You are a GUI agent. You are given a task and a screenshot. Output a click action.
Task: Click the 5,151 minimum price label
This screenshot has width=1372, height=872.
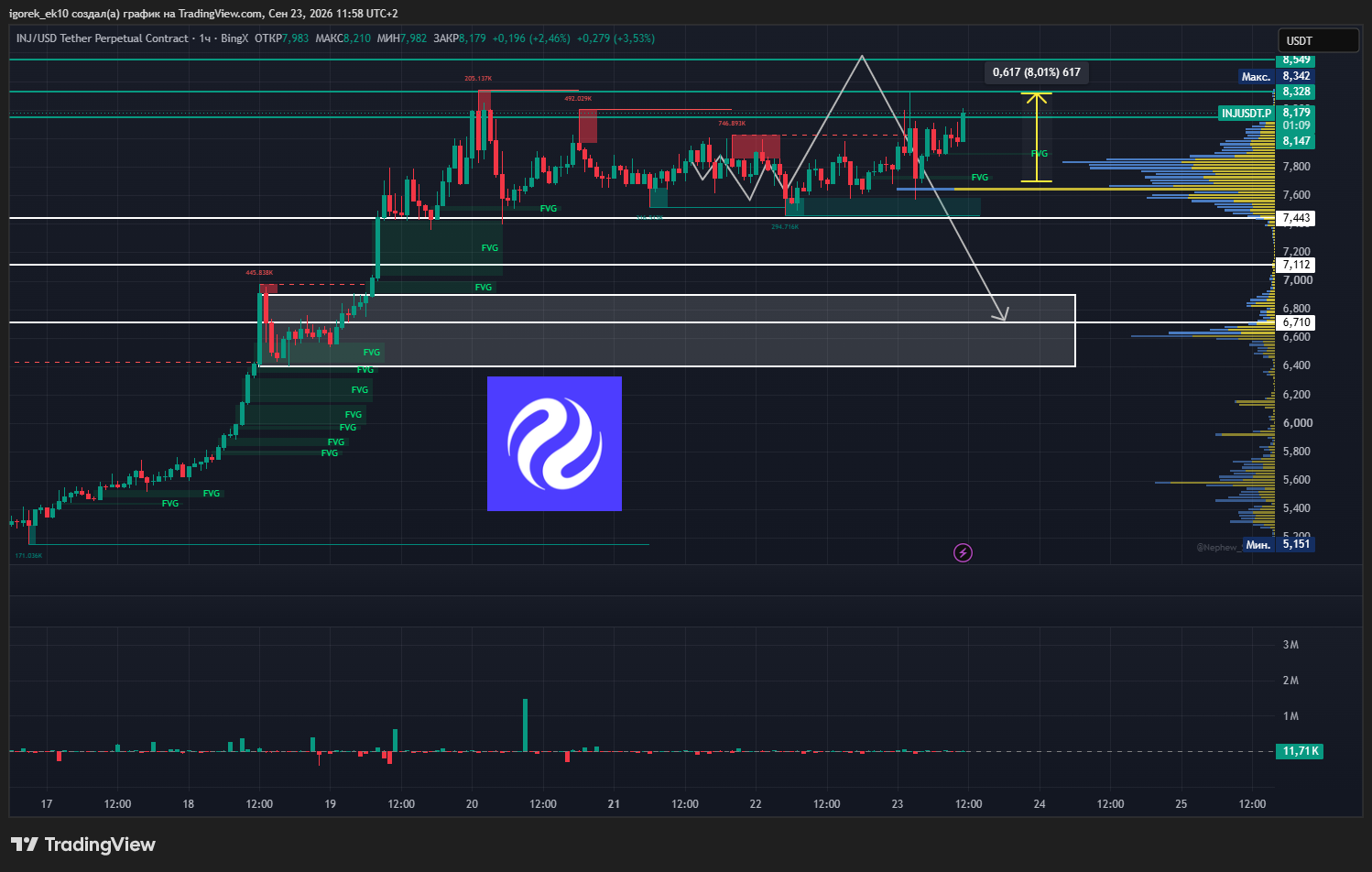point(1296,544)
